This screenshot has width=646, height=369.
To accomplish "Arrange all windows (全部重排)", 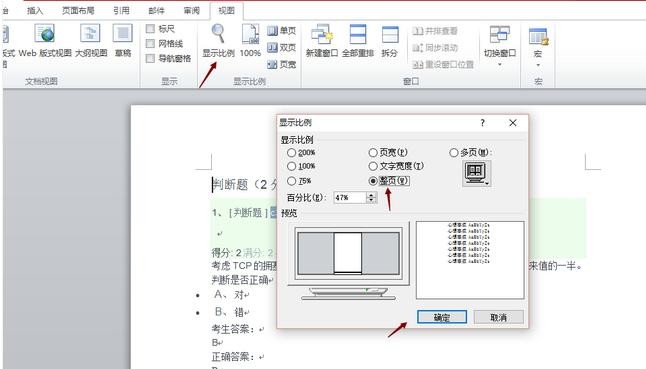I will pos(358,40).
